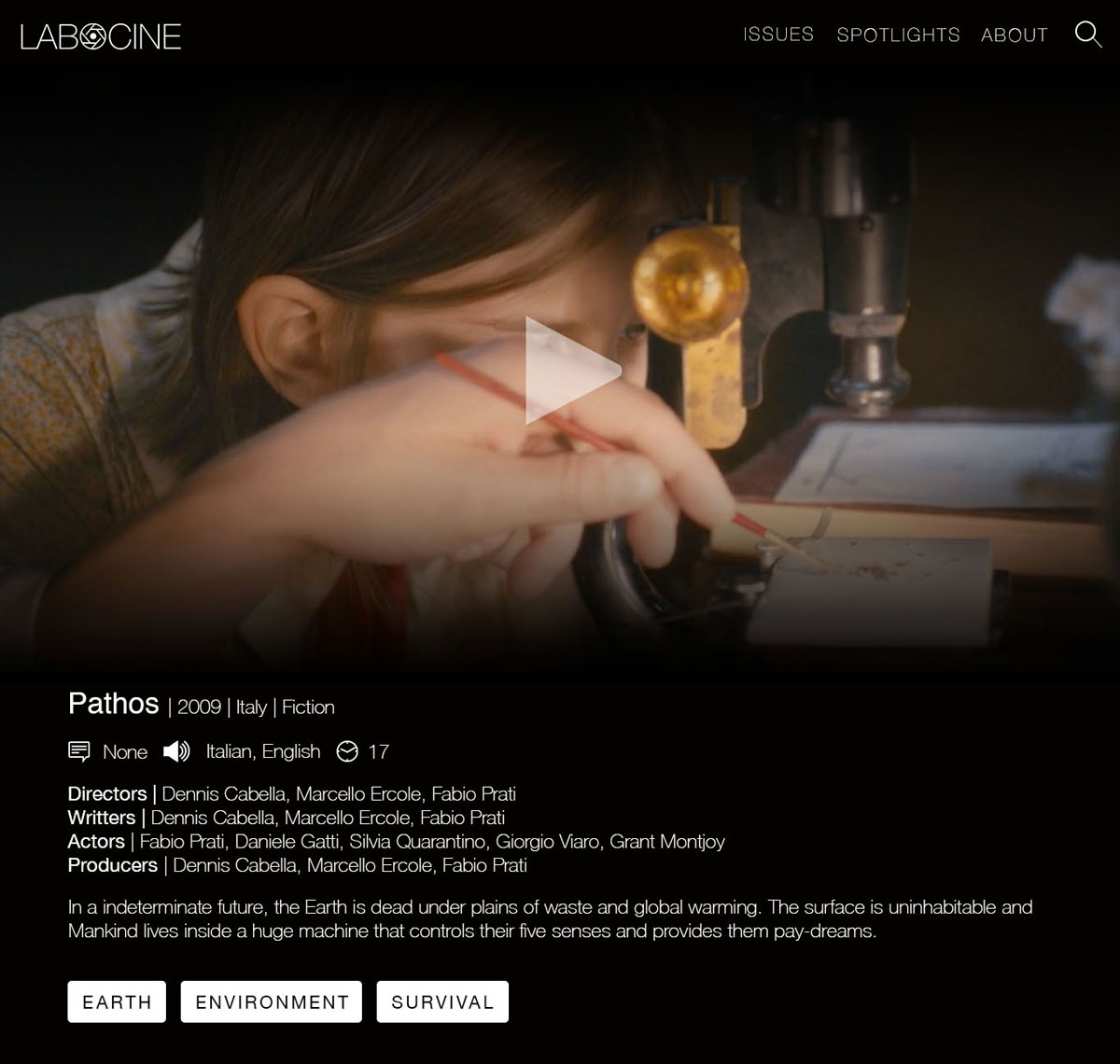This screenshot has width=1120, height=1064.
Task: Play the Pathos film video
Action: [x=572, y=371]
